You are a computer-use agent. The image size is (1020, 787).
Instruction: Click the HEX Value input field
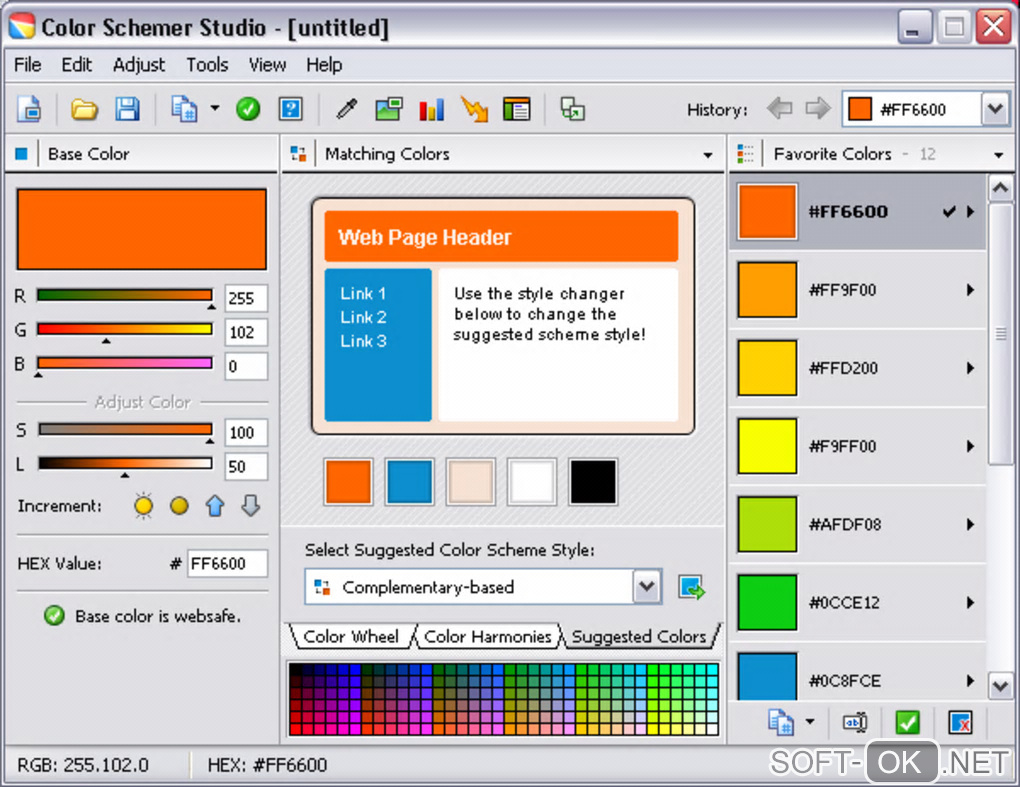click(x=228, y=563)
